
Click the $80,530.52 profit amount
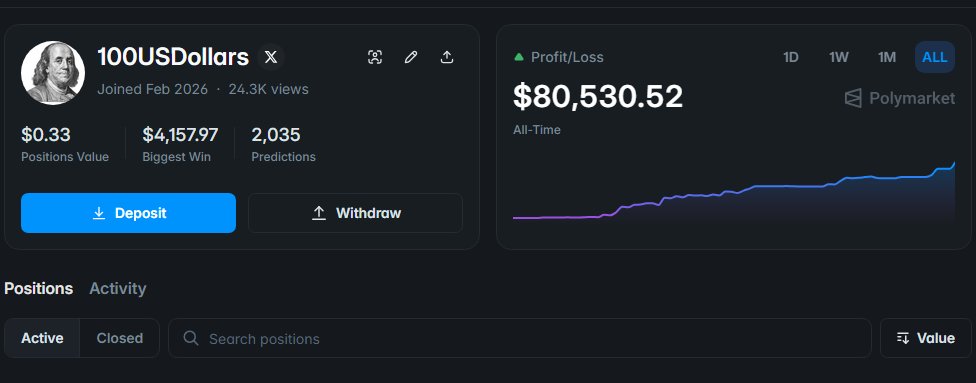(598, 97)
